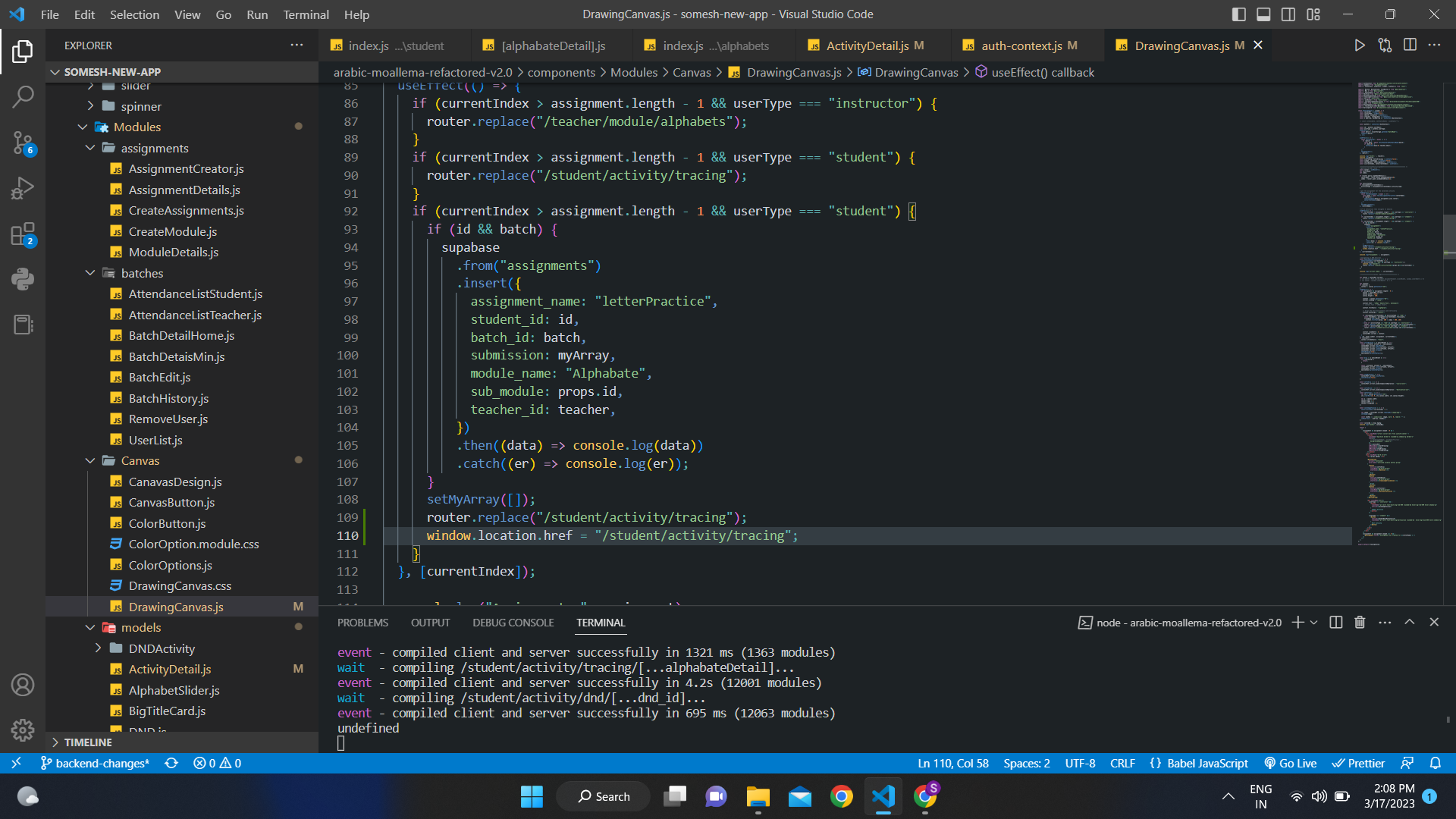Screen dimensions: 1456x819
Task: Select the Run and Debug sidebar icon
Action: pos(22,188)
